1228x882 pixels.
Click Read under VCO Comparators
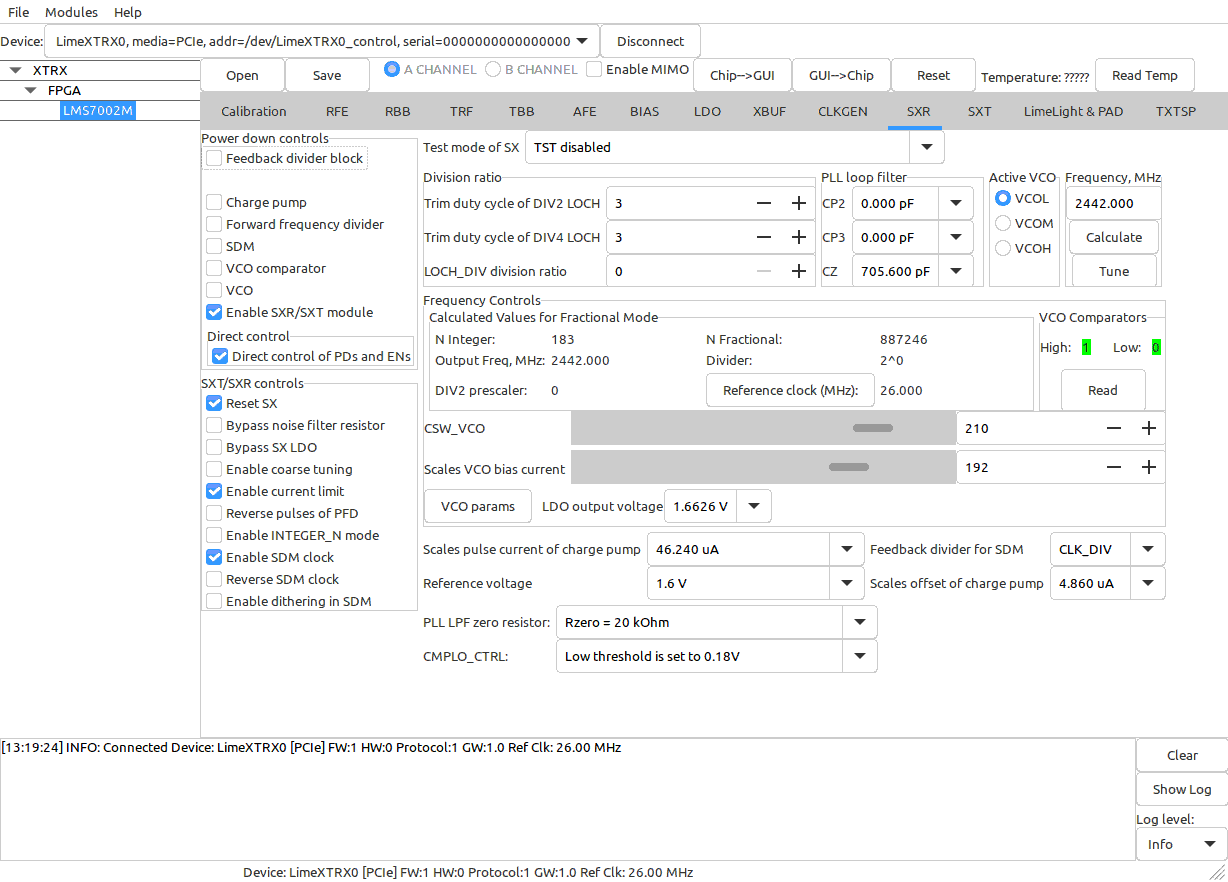click(x=1103, y=390)
